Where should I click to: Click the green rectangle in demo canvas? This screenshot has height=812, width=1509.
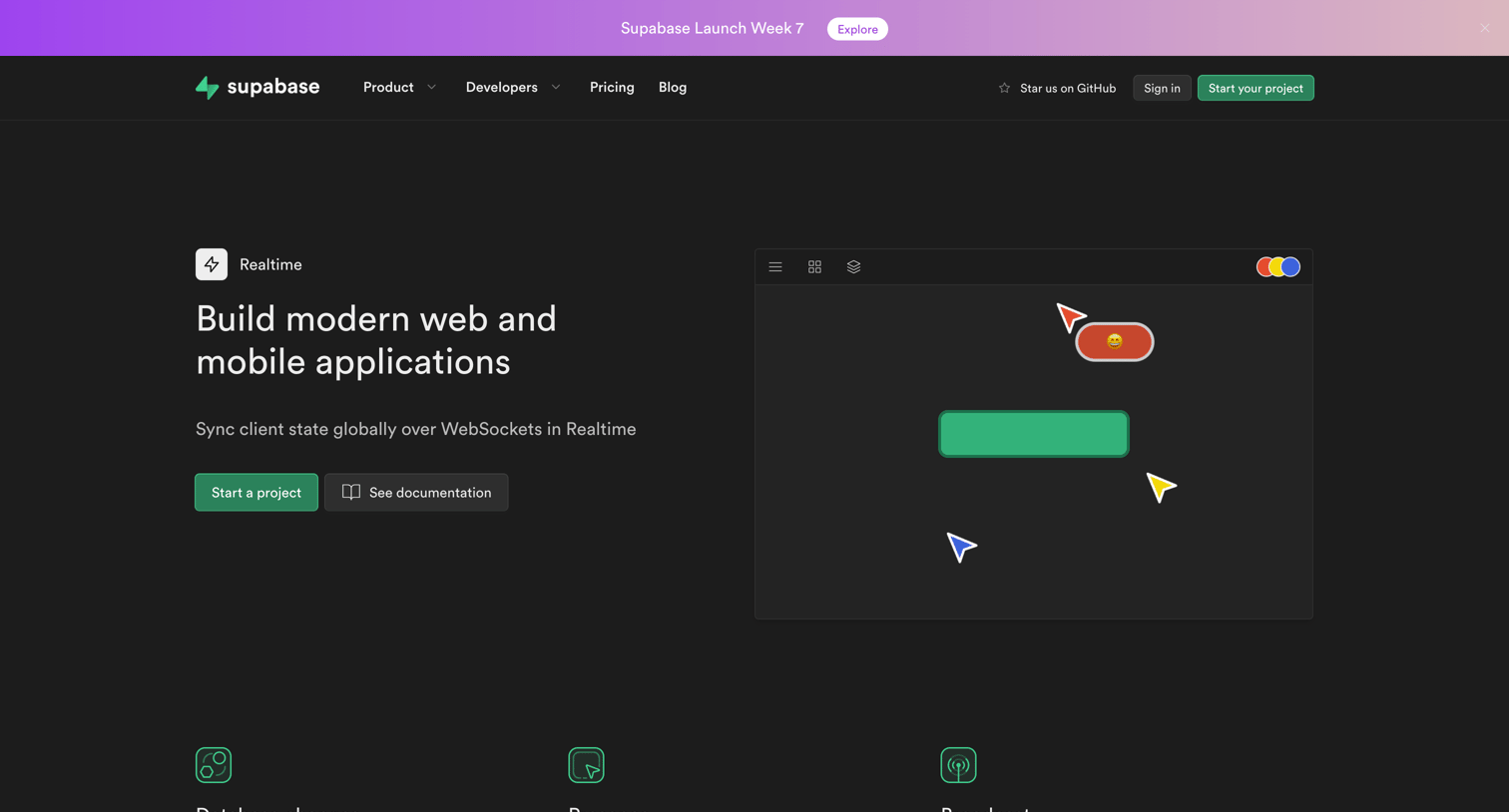tap(1034, 434)
